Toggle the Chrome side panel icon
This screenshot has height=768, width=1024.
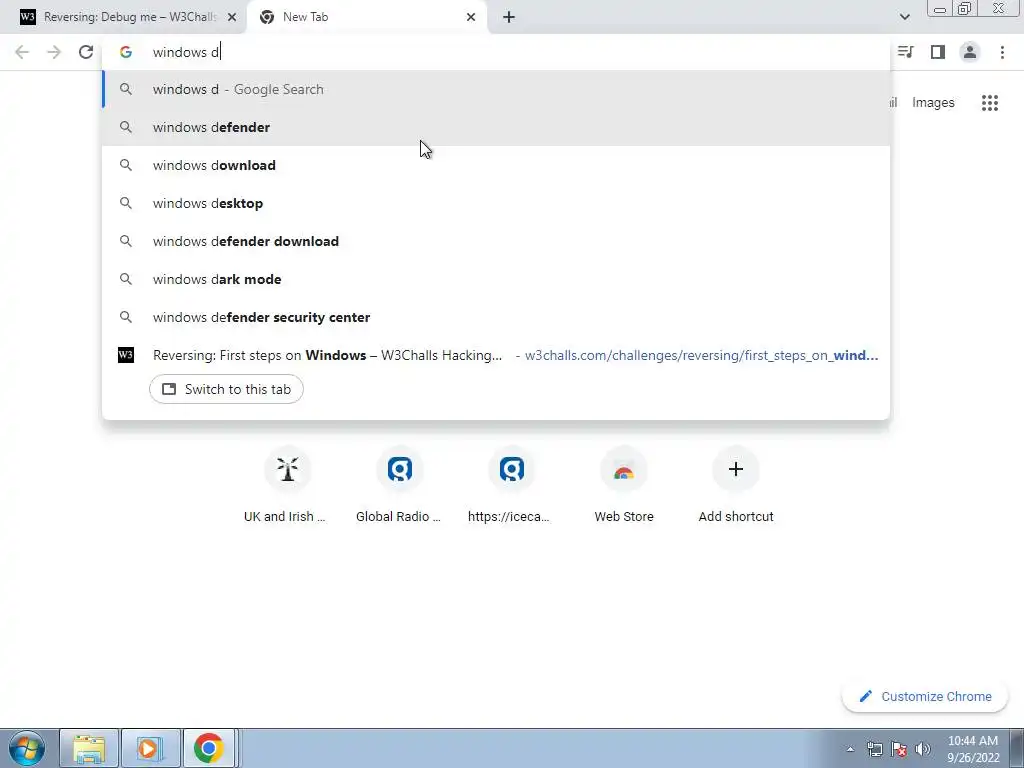938,52
